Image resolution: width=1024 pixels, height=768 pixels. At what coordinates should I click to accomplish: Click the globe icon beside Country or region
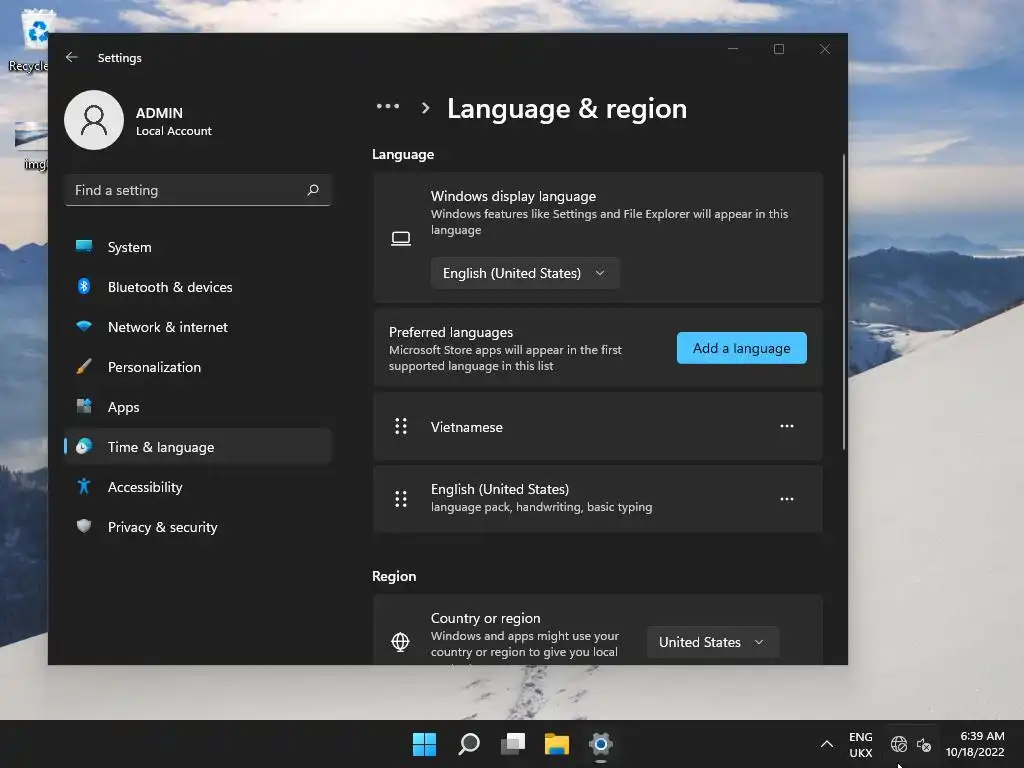point(400,642)
